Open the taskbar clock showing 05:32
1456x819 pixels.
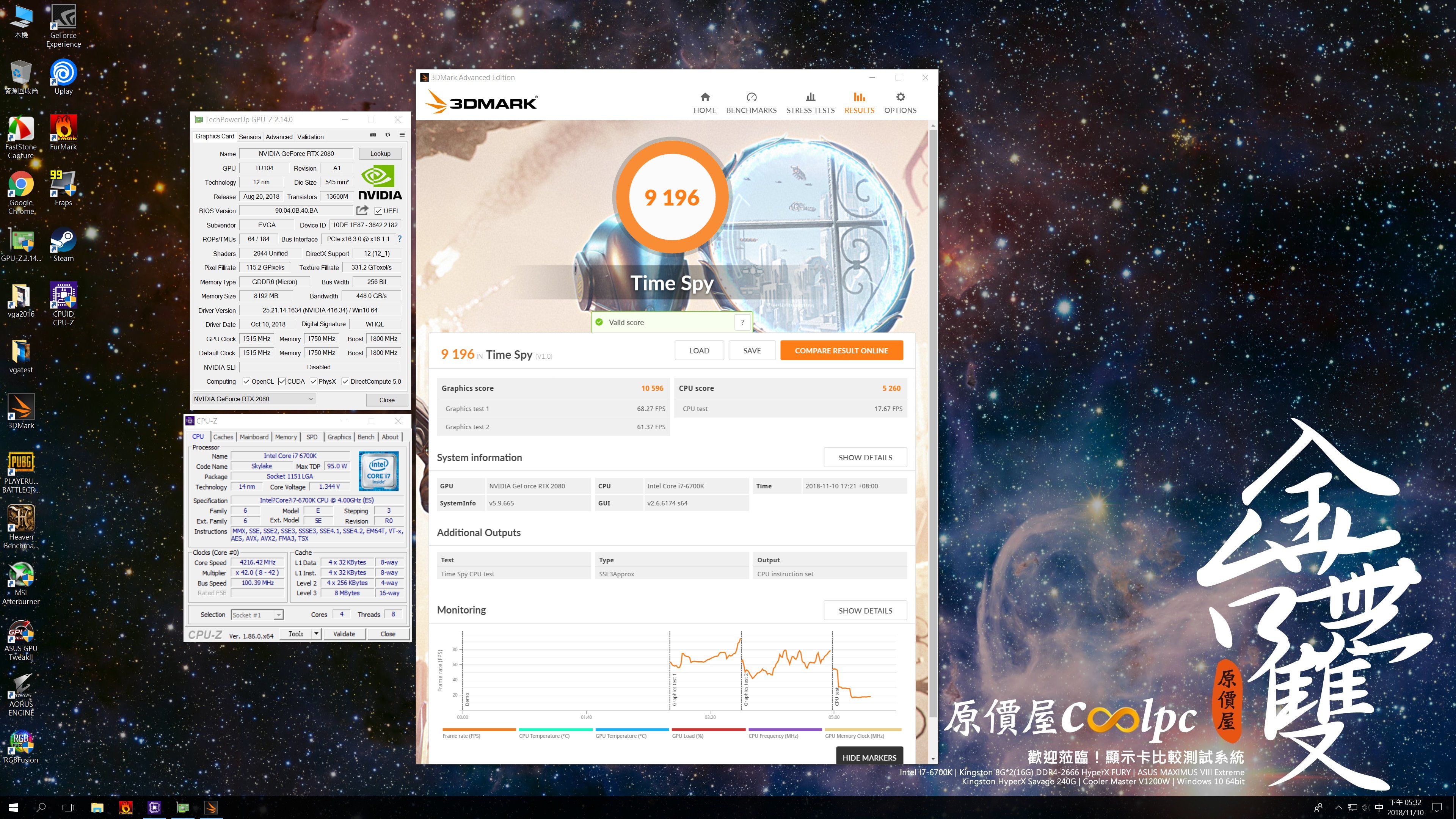[x=1405, y=808]
